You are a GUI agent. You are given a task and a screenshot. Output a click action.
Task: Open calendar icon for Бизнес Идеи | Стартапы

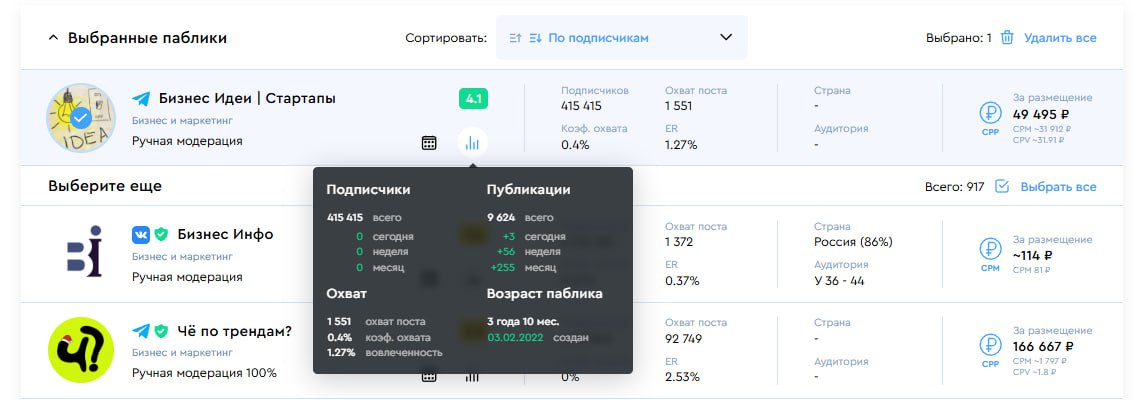pos(429,143)
